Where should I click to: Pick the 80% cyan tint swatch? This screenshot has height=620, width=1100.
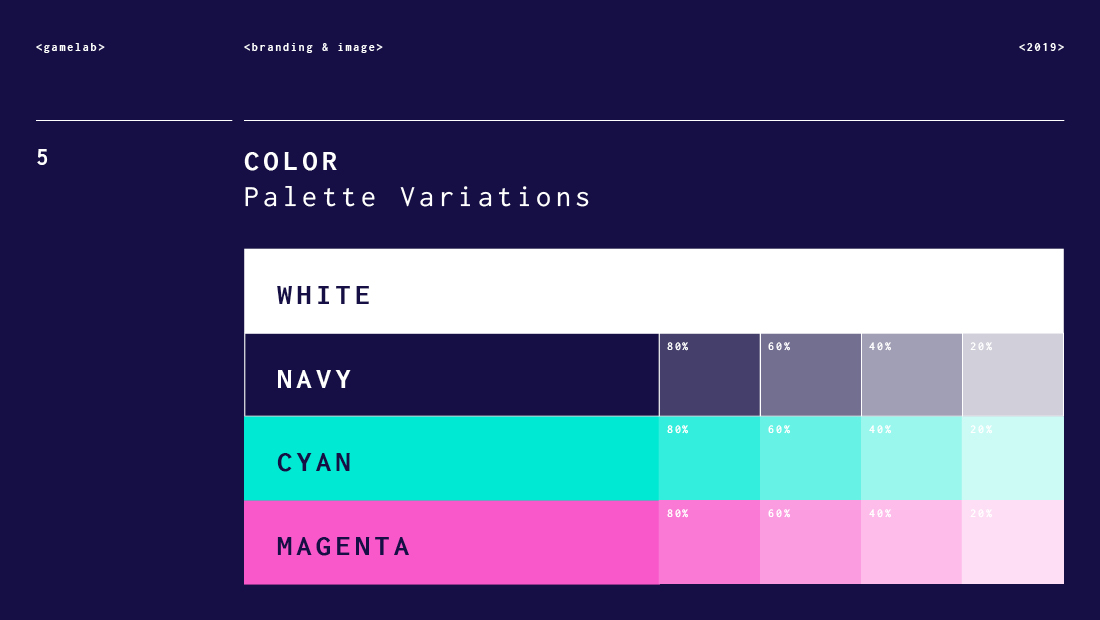[709, 459]
